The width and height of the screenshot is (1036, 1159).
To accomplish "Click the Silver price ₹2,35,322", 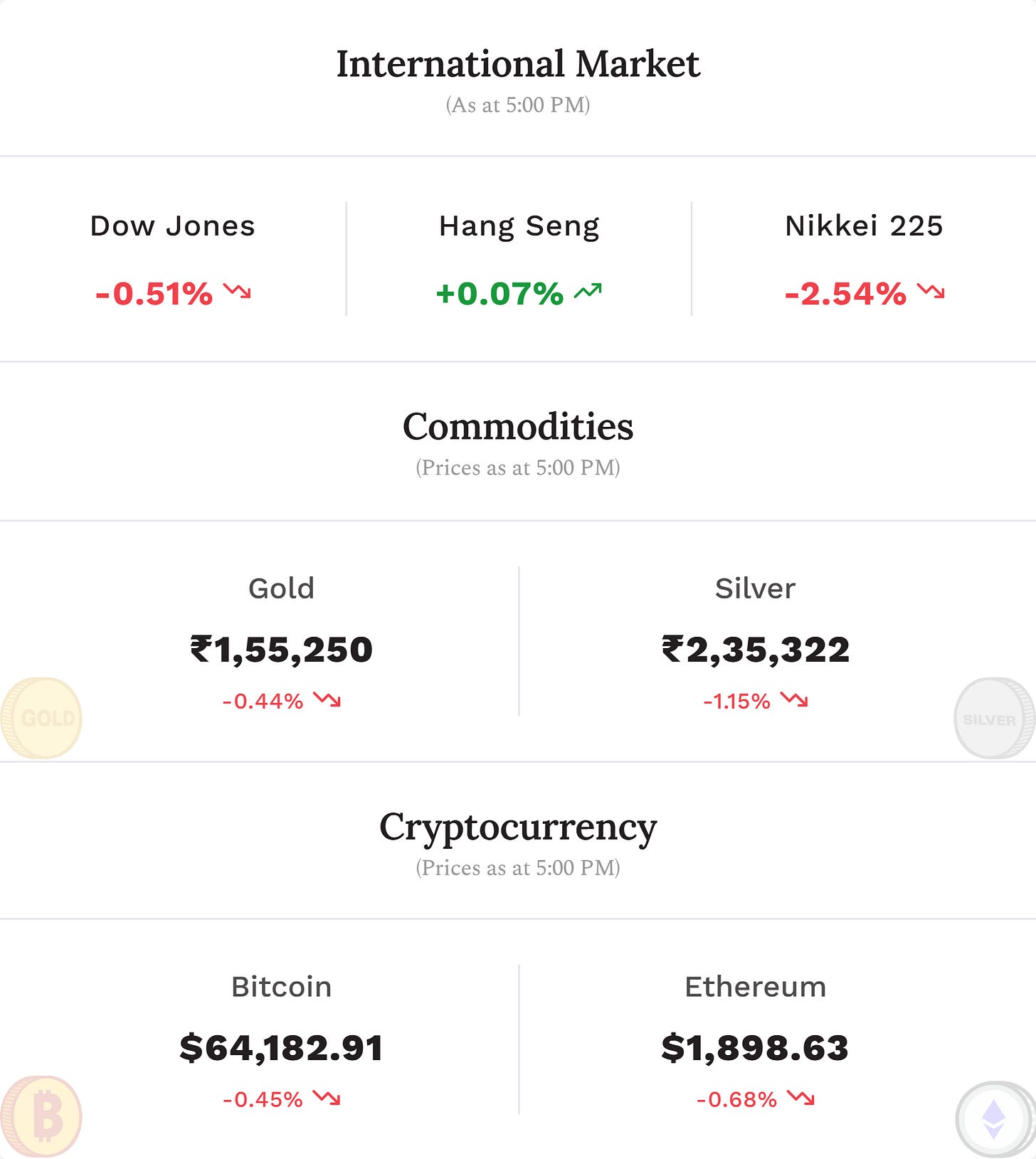I will pos(756,650).
